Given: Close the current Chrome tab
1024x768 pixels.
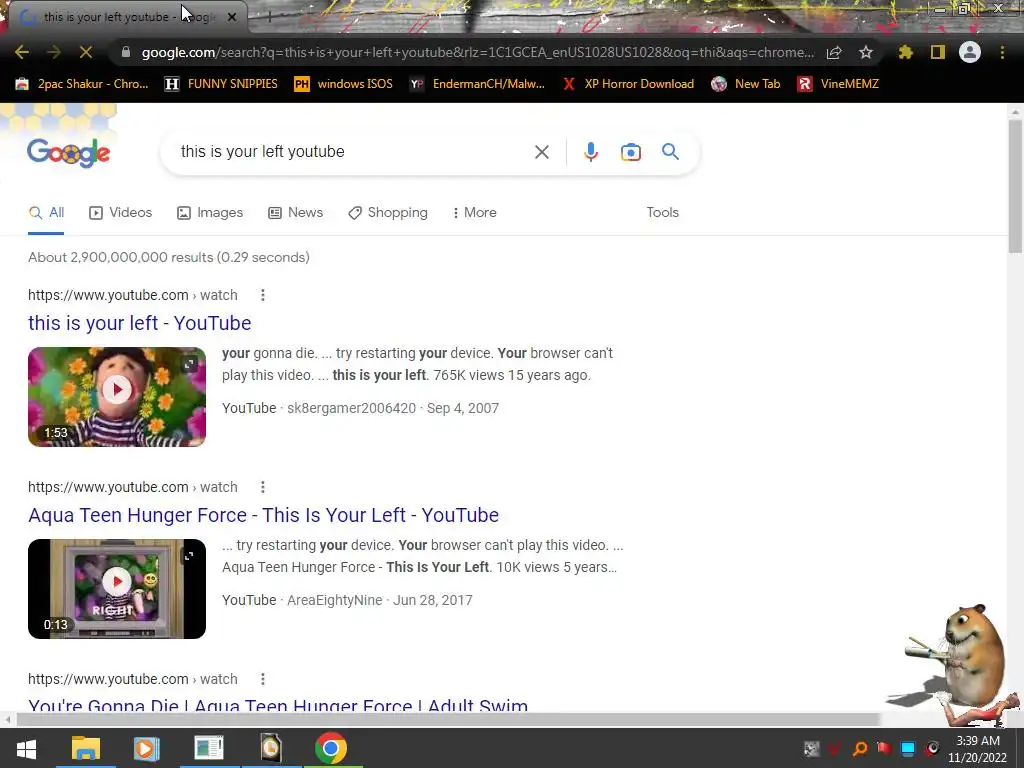Looking at the screenshot, I should (231, 17).
